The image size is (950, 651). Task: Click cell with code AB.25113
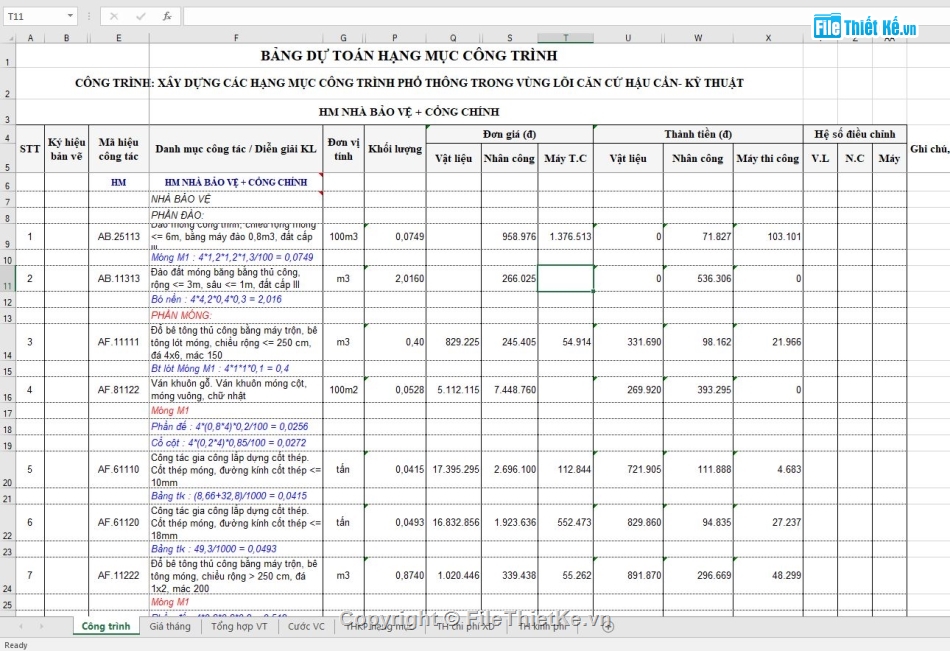pyautogui.click(x=119, y=236)
